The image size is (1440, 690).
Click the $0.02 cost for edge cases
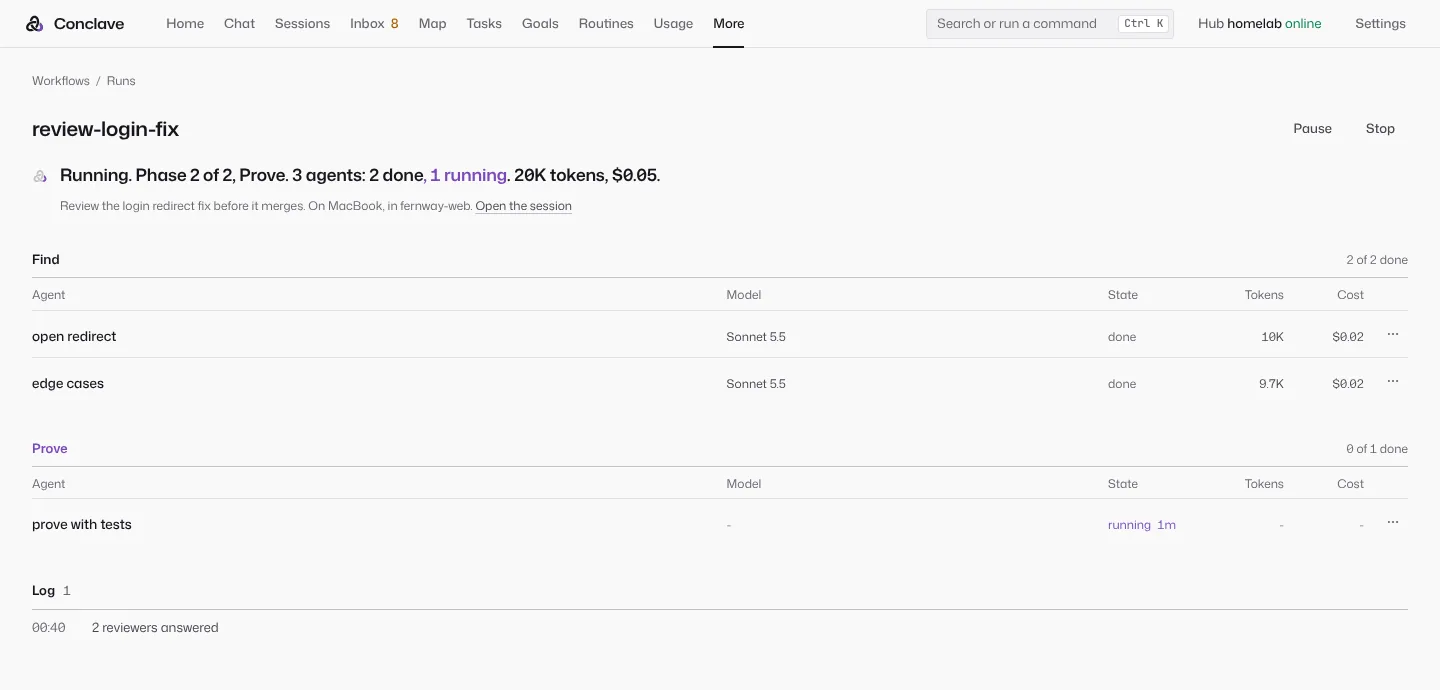coord(1348,384)
